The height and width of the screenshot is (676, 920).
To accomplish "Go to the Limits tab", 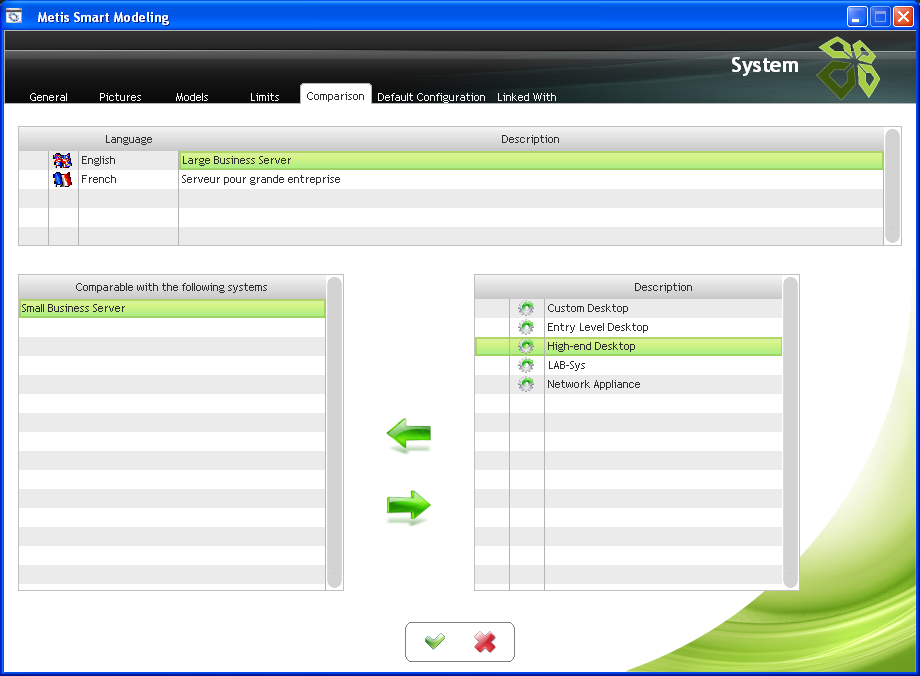I will (x=265, y=97).
